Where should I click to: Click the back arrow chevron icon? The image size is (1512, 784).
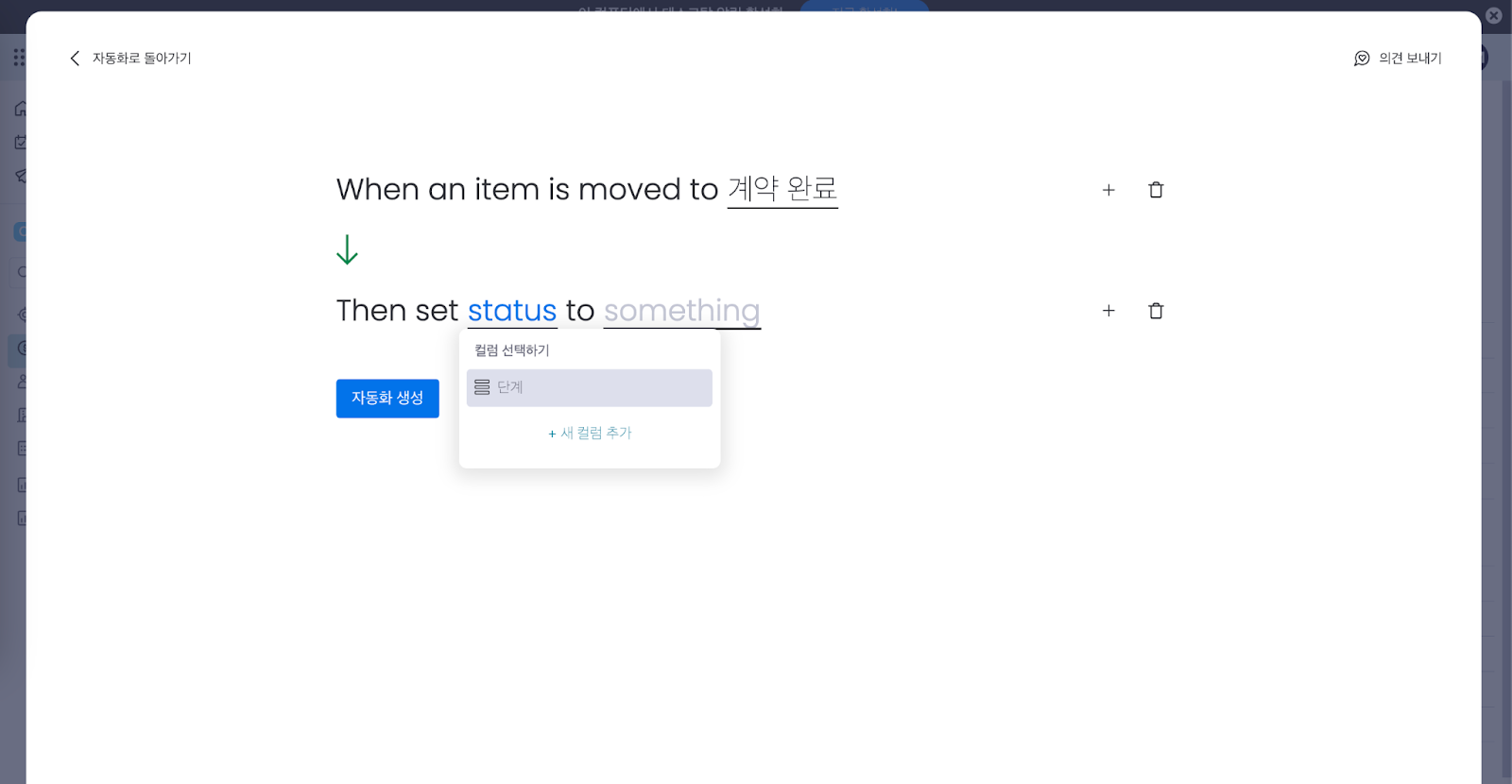tap(75, 59)
